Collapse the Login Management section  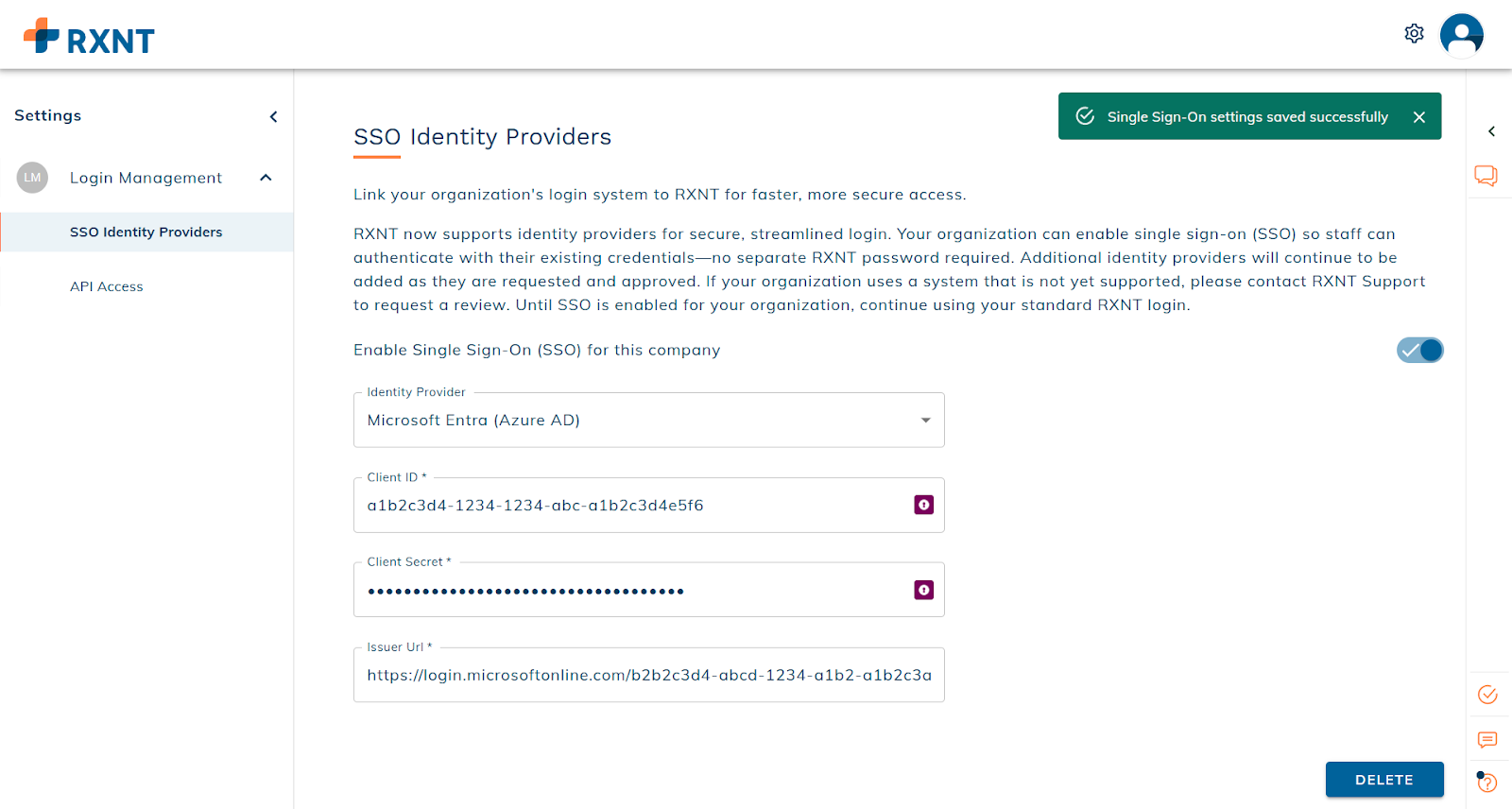(x=266, y=178)
